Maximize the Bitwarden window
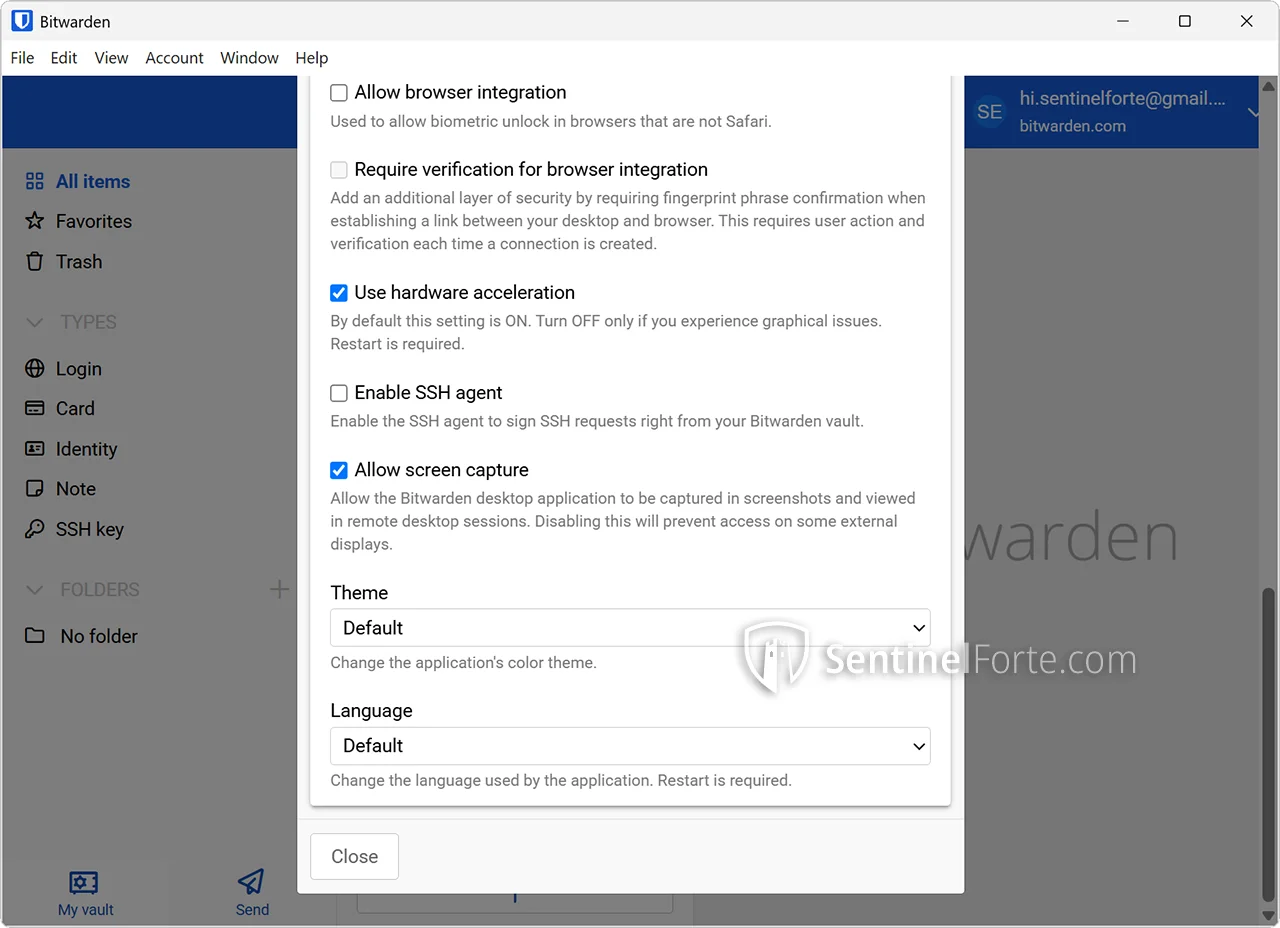1280x928 pixels. pyautogui.click(x=1185, y=21)
